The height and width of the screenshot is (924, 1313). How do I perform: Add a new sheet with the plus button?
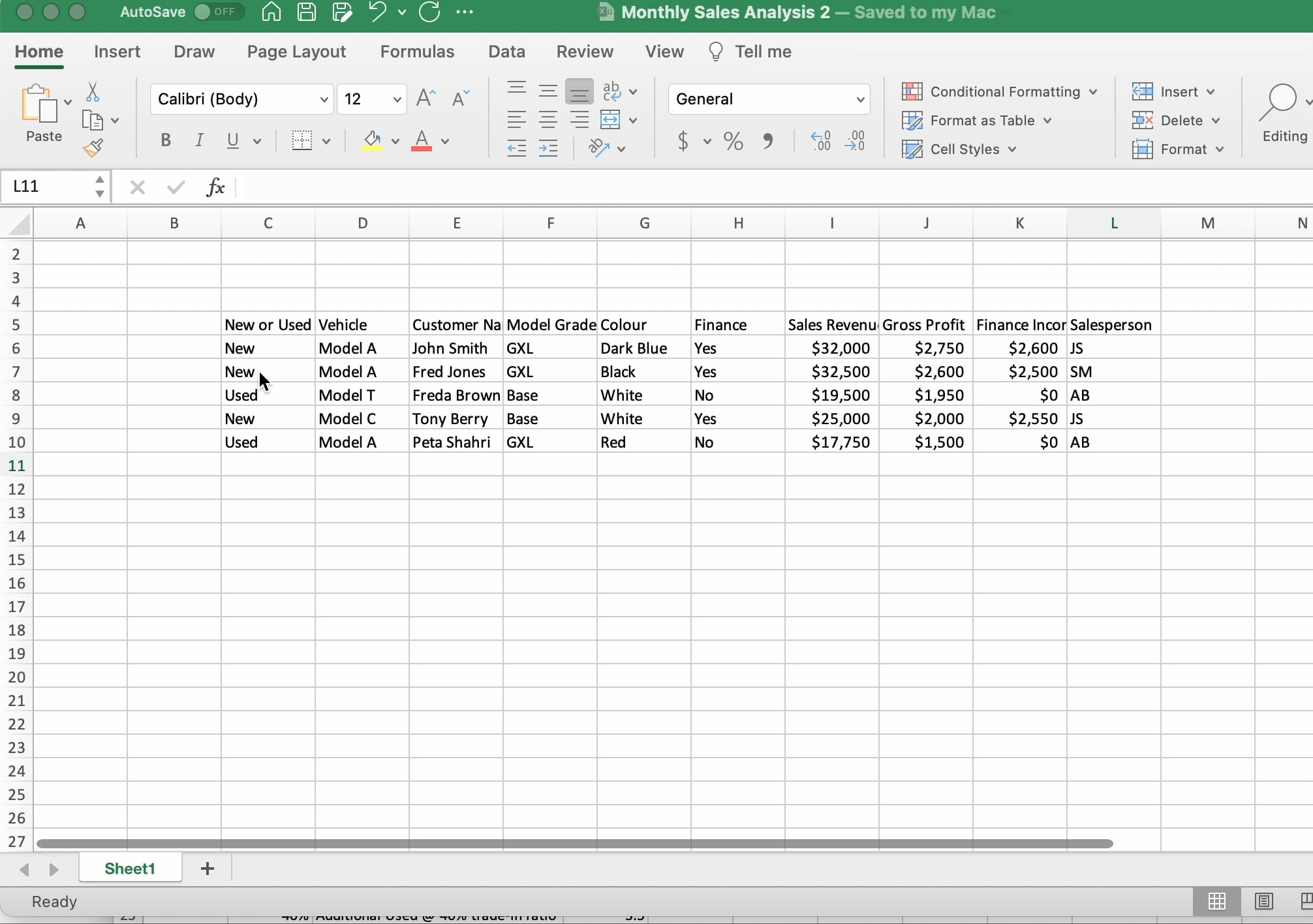(207, 869)
